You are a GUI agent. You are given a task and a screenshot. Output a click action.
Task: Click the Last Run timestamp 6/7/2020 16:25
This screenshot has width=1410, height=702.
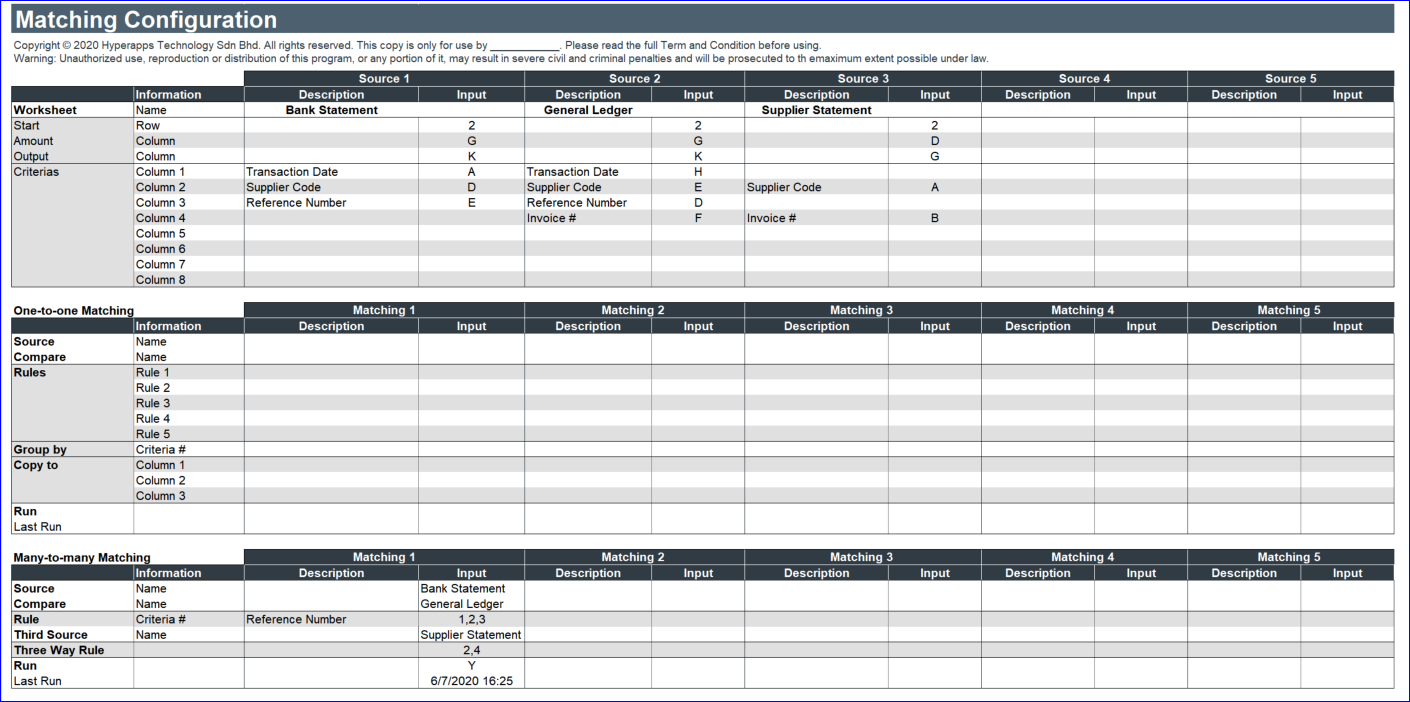pos(471,681)
